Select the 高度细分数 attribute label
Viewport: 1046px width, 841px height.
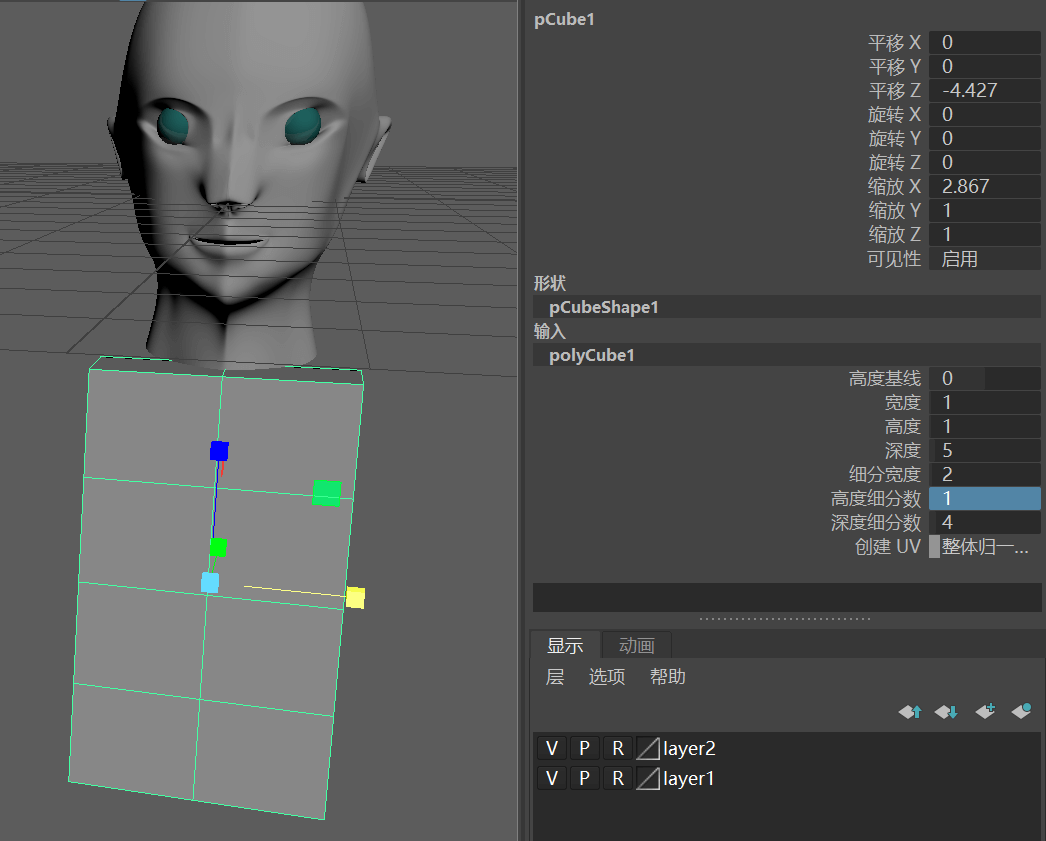coord(876,499)
